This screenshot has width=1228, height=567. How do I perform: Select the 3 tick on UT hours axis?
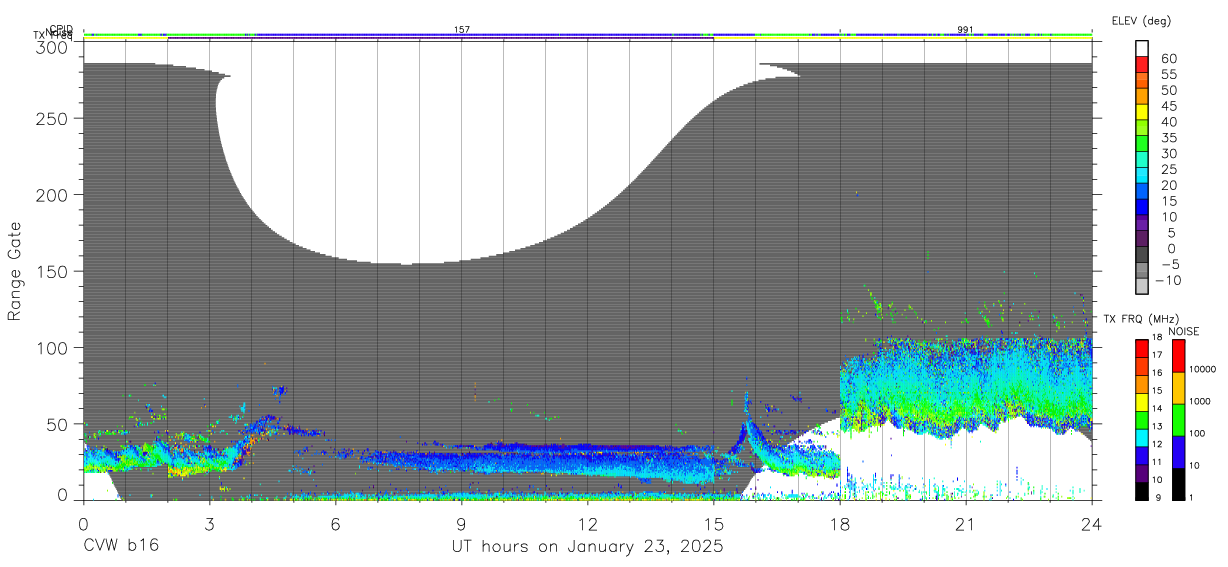click(x=209, y=523)
